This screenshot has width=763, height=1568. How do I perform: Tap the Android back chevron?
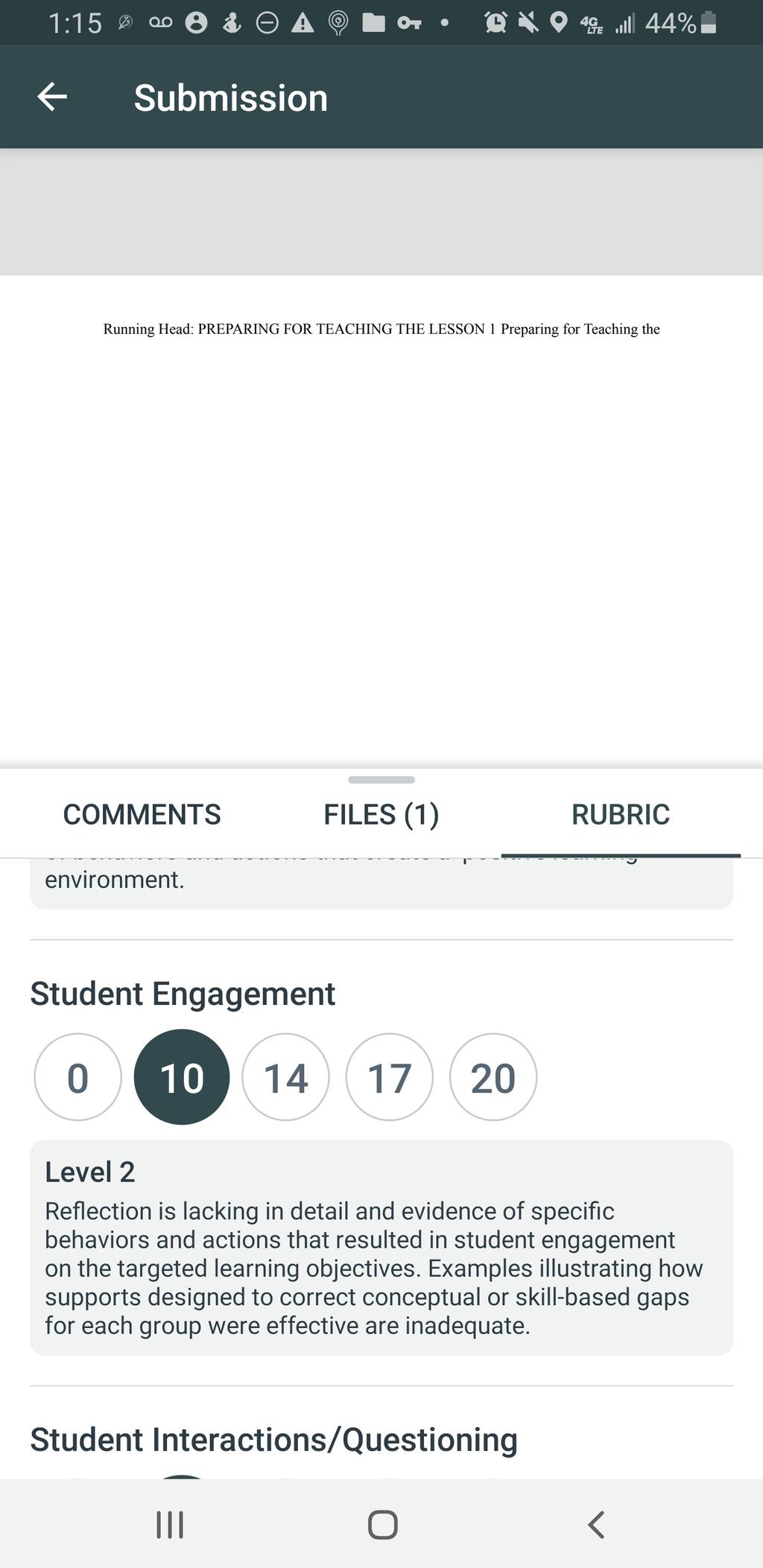pos(595,1524)
